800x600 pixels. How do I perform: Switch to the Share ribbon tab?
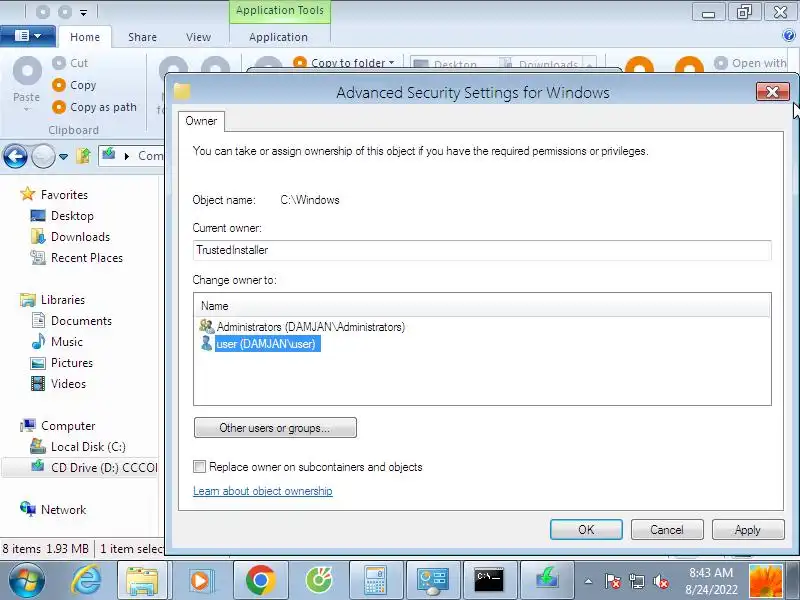tap(142, 37)
